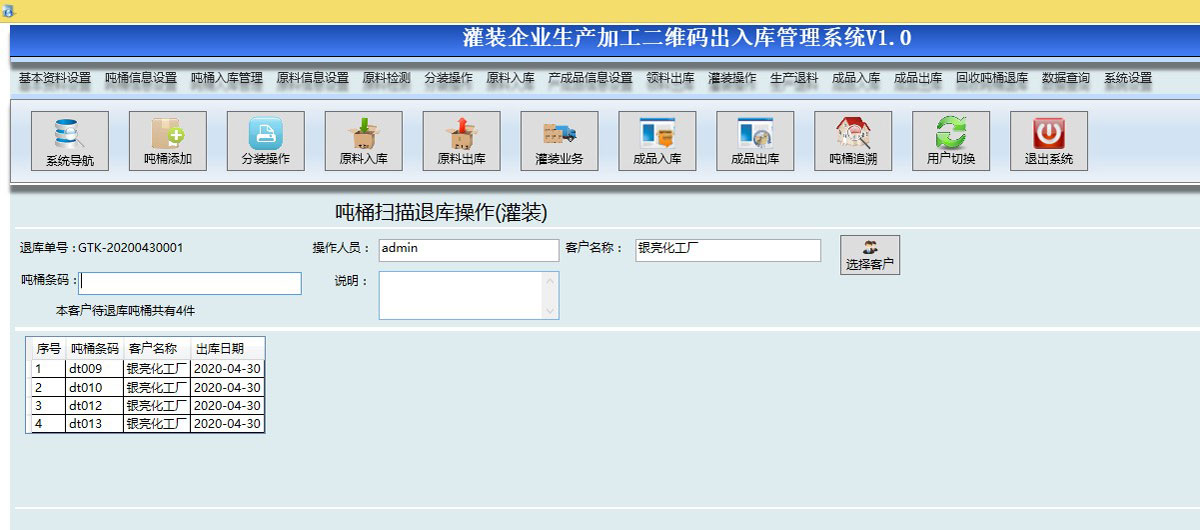
Task: Open 生产退料 menu
Action: point(794,78)
